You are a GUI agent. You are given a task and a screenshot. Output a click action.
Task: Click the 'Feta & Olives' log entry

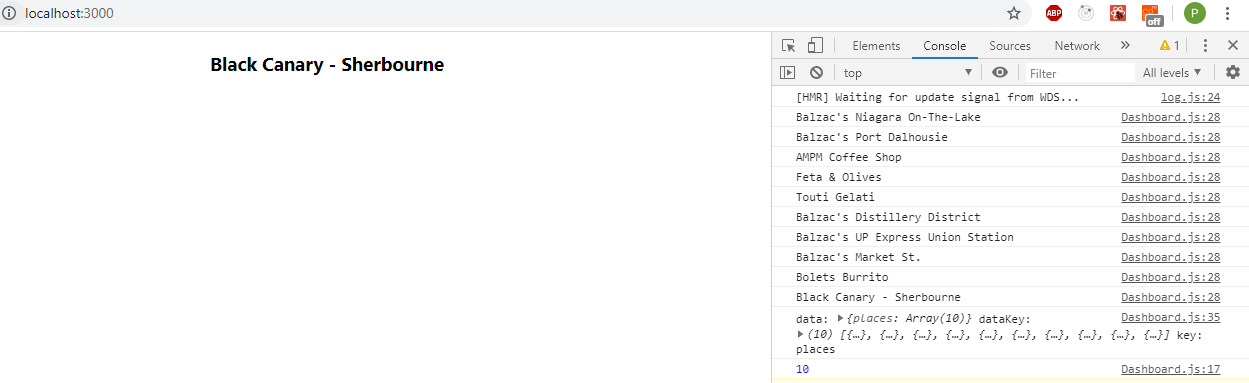838,177
